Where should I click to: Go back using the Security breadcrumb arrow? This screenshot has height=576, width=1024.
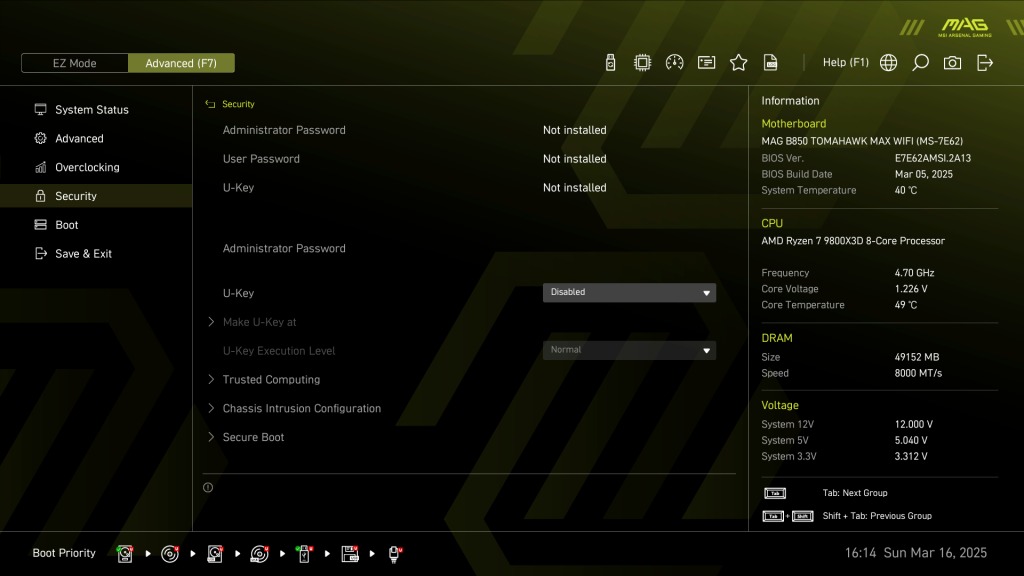210,104
